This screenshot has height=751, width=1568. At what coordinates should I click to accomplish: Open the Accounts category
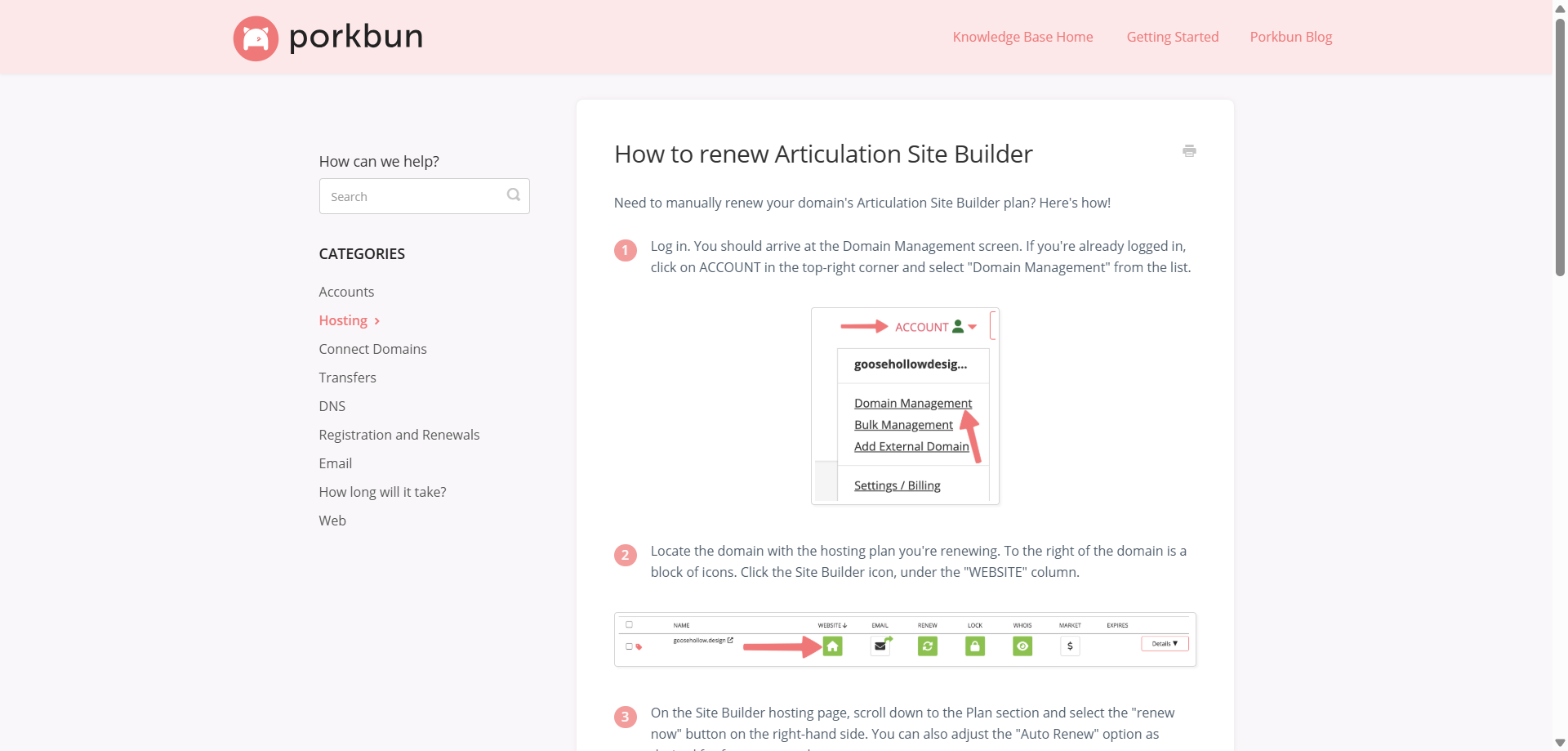tap(346, 292)
